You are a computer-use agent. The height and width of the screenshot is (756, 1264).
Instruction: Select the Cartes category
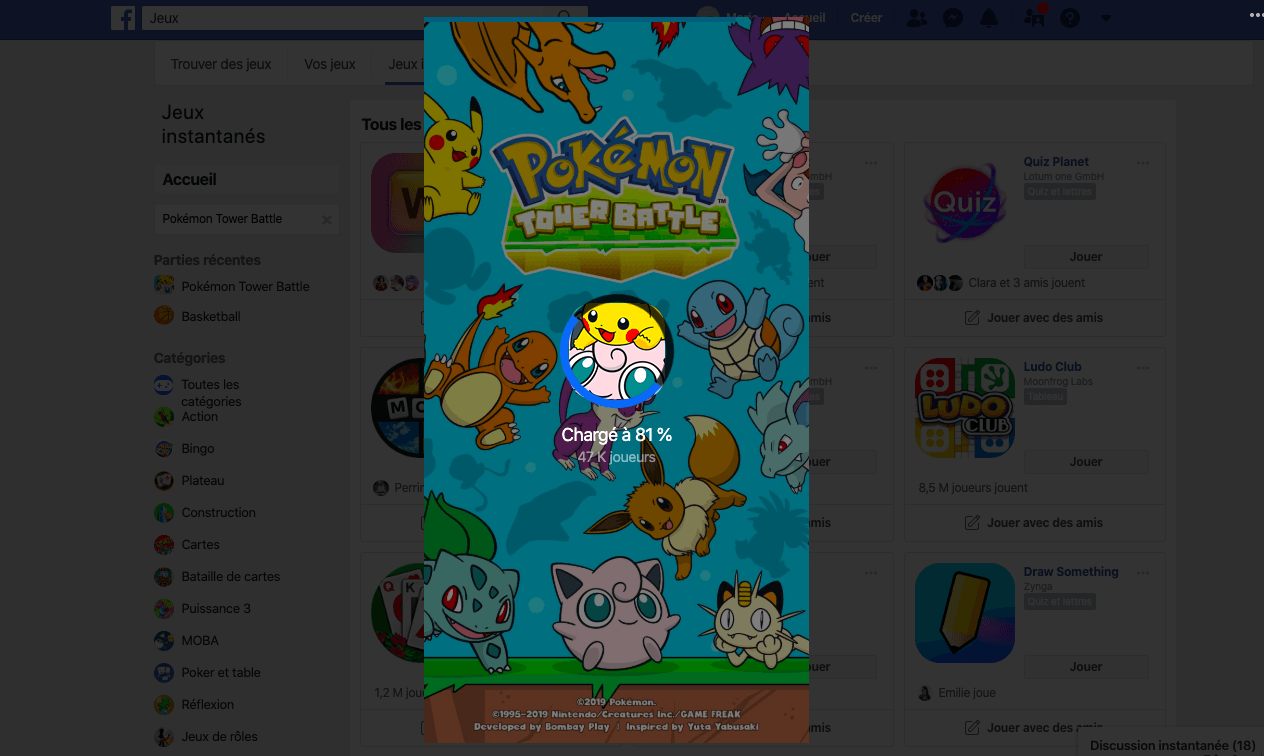(200, 545)
